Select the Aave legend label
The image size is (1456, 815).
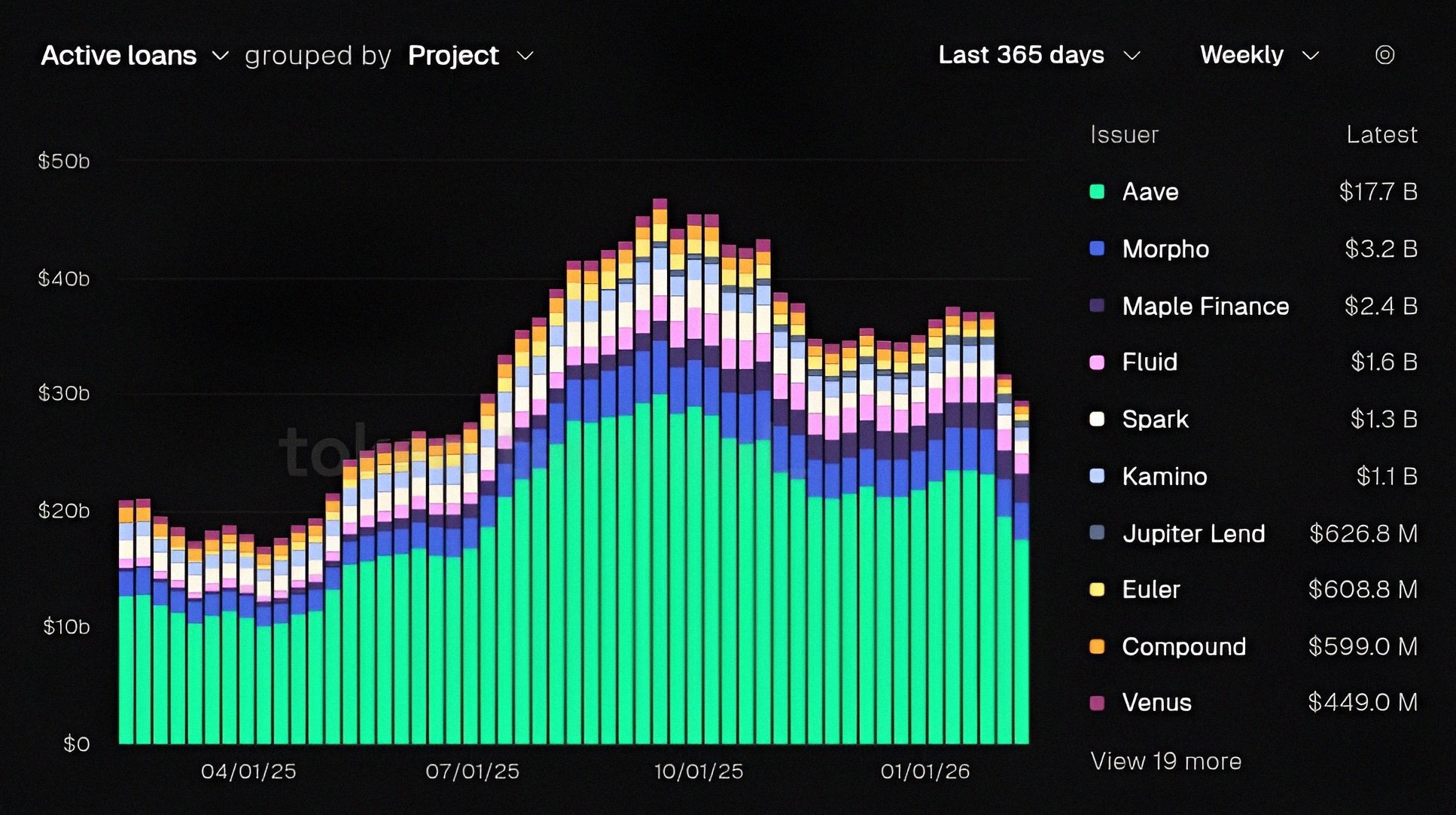pos(1150,191)
